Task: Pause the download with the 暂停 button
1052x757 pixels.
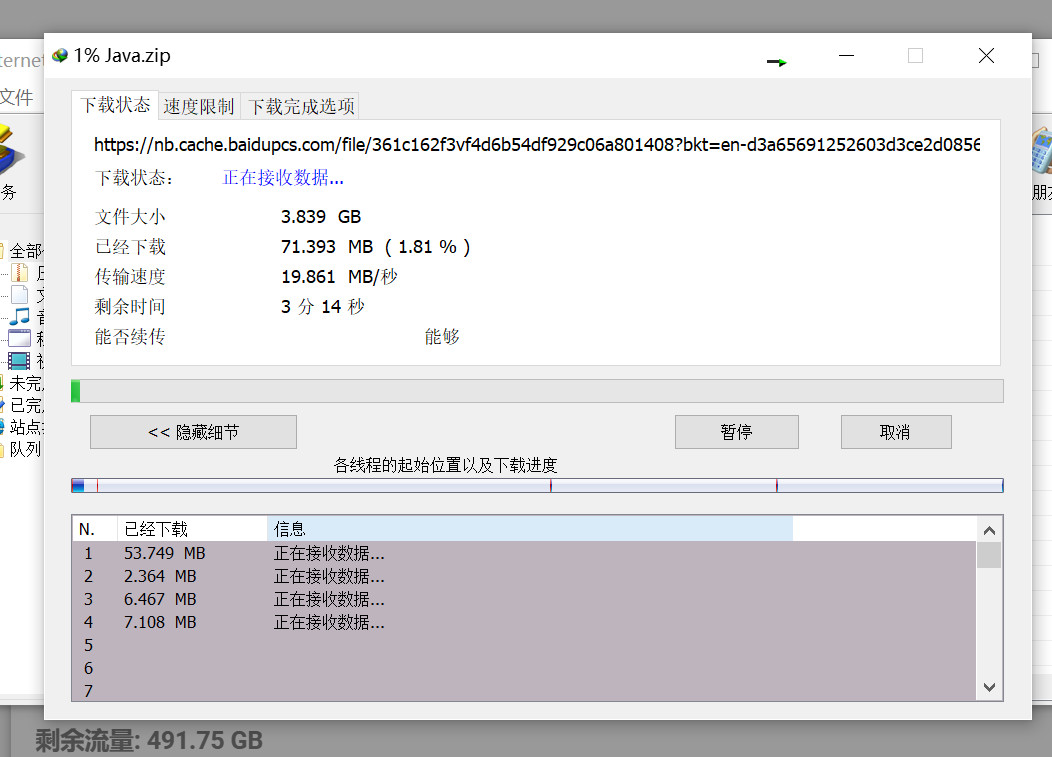Action: point(736,432)
